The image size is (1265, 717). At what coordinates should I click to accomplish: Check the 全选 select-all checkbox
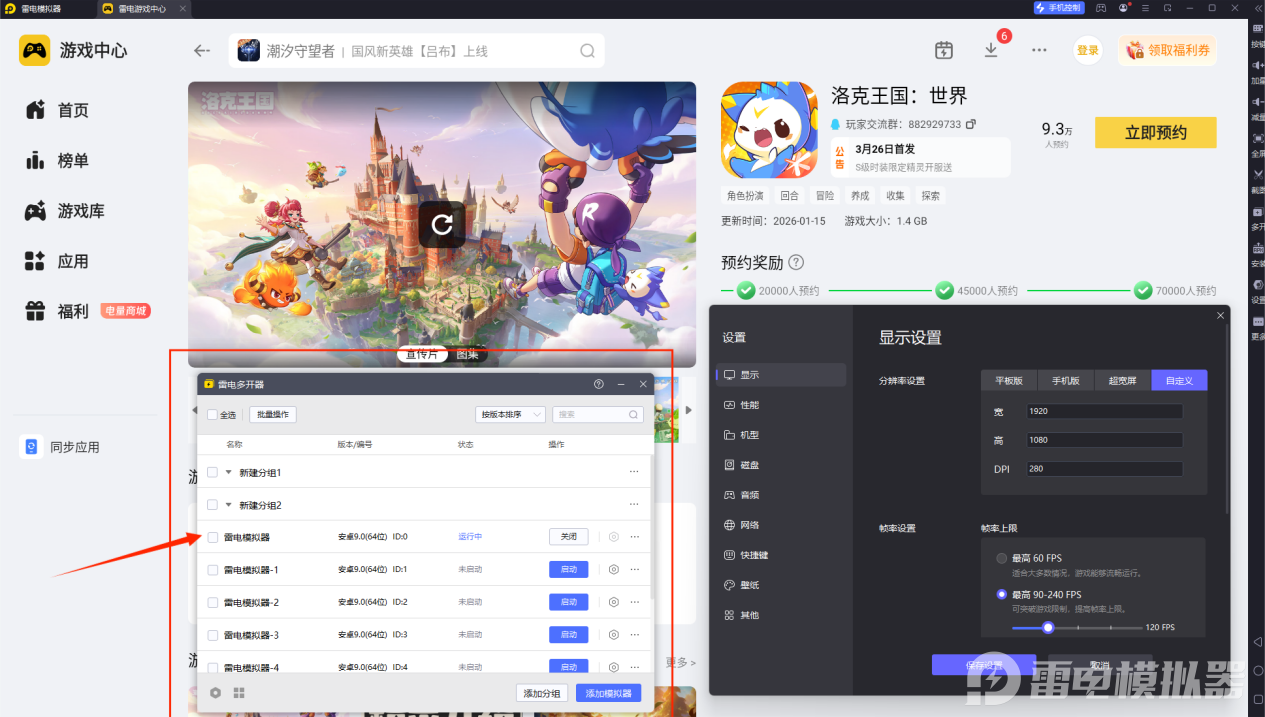(x=212, y=414)
